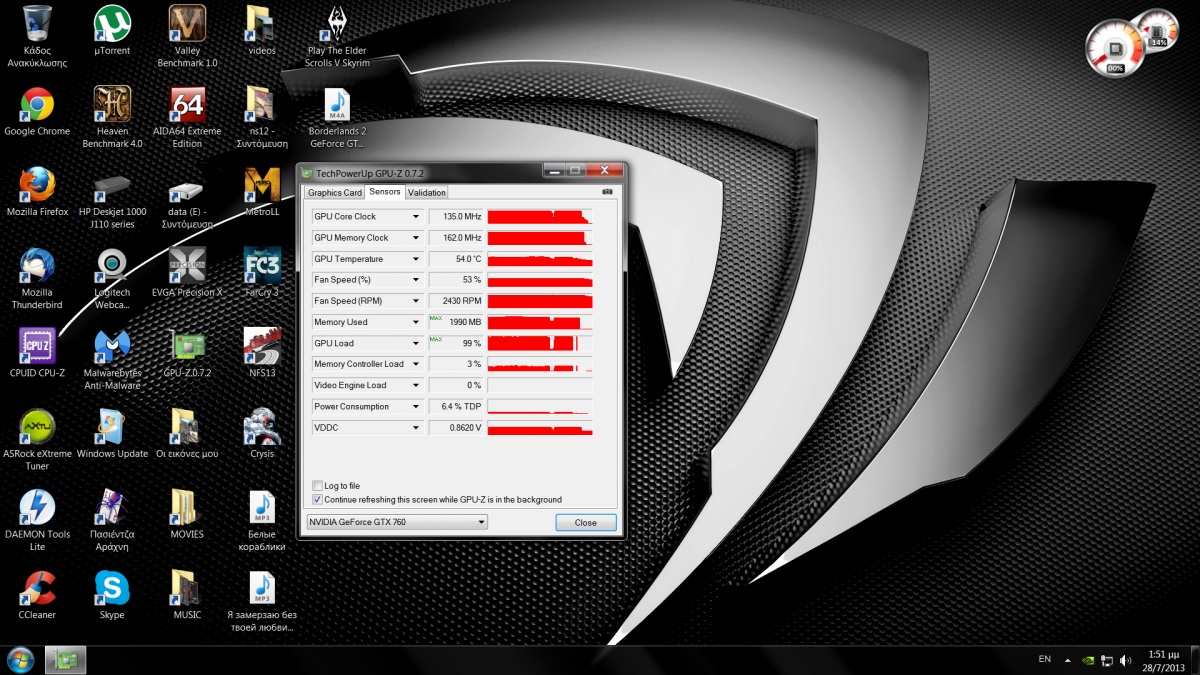Image resolution: width=1200 pixels, height=675 pixels.
Task: Open the Play The Elder Scrolls V Skyrim shortcut
Action: click(x=337, y=36)
